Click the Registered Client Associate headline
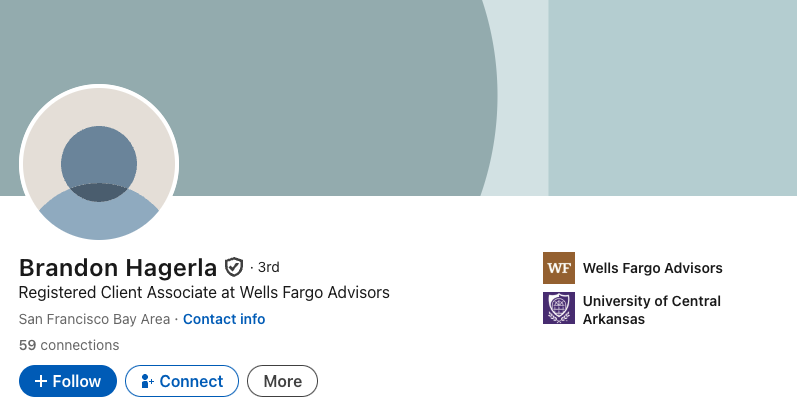Screen dimensions: 797x415 click(204, 292)
